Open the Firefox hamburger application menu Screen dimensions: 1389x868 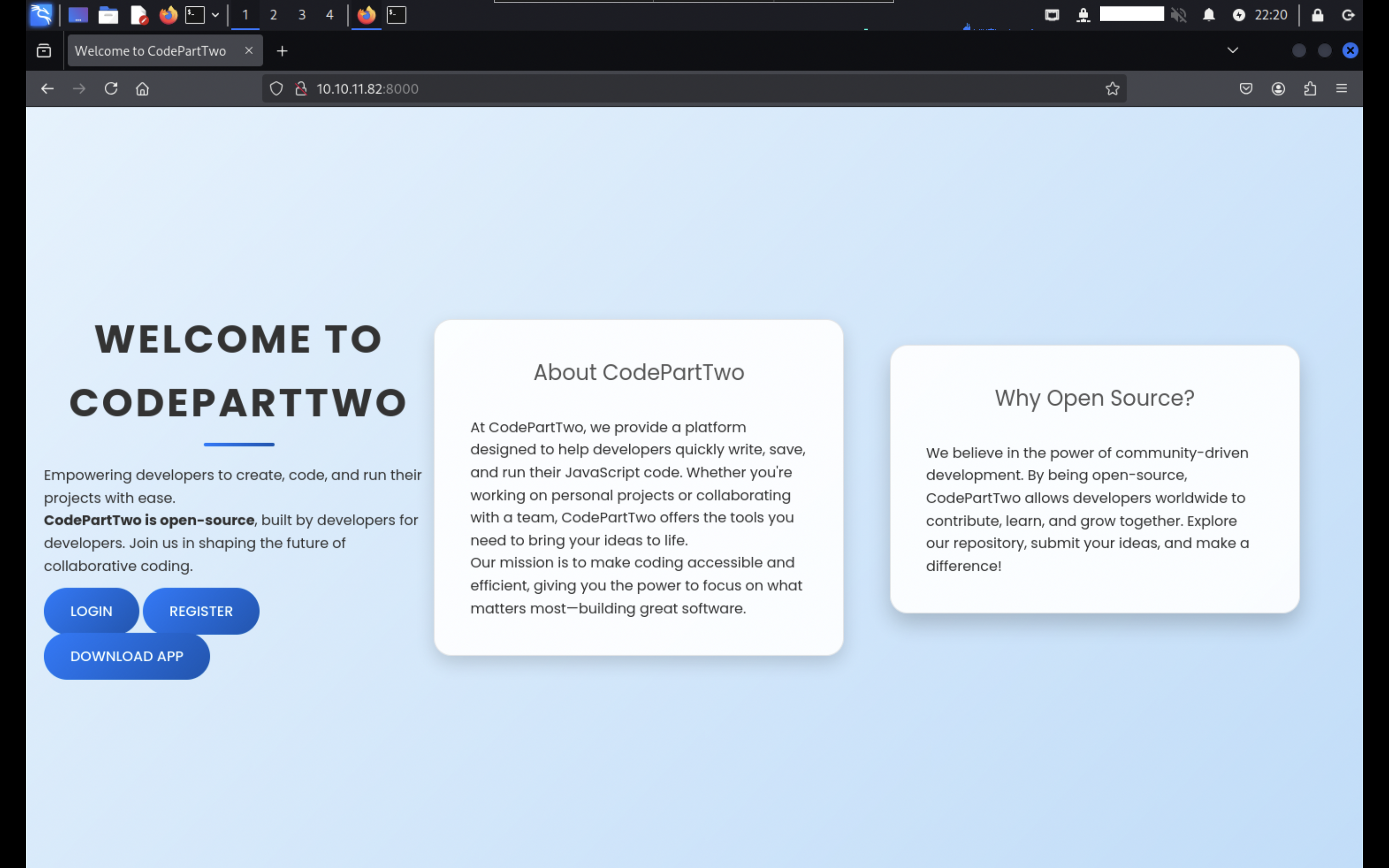point(1341,88)
